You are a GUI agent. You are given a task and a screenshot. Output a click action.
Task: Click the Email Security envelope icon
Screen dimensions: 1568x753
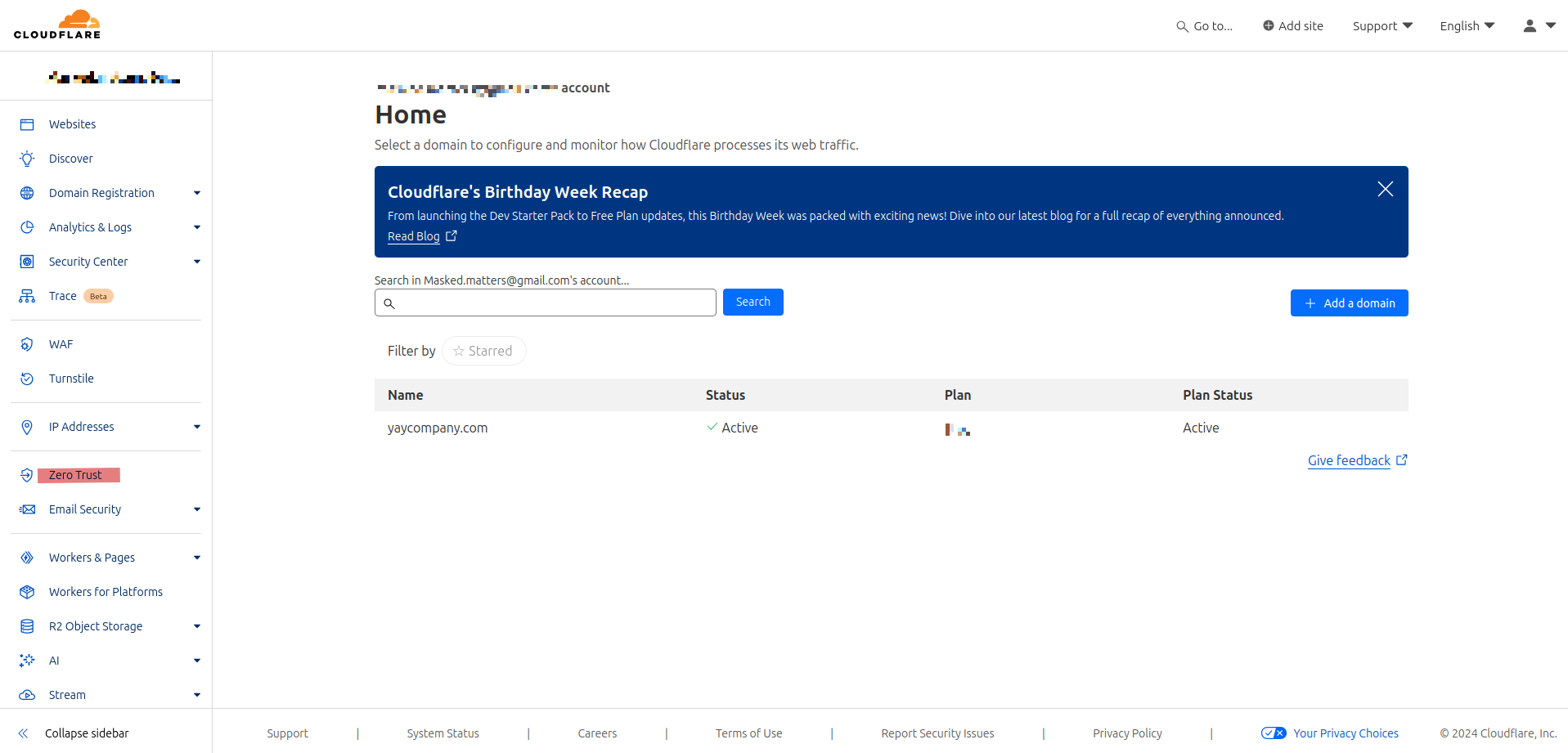pyautogui.click(x=27, y=509)
